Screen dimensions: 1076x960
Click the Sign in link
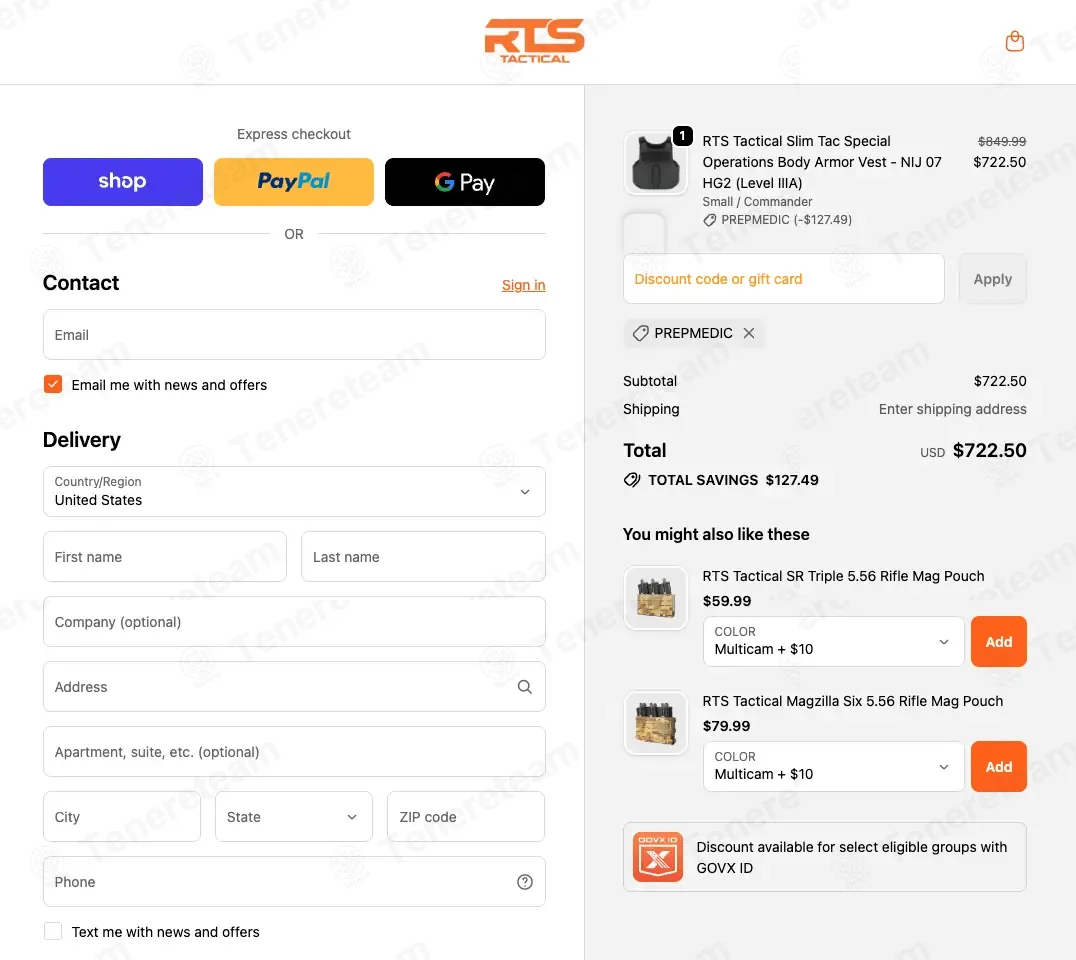click(524, 285)
